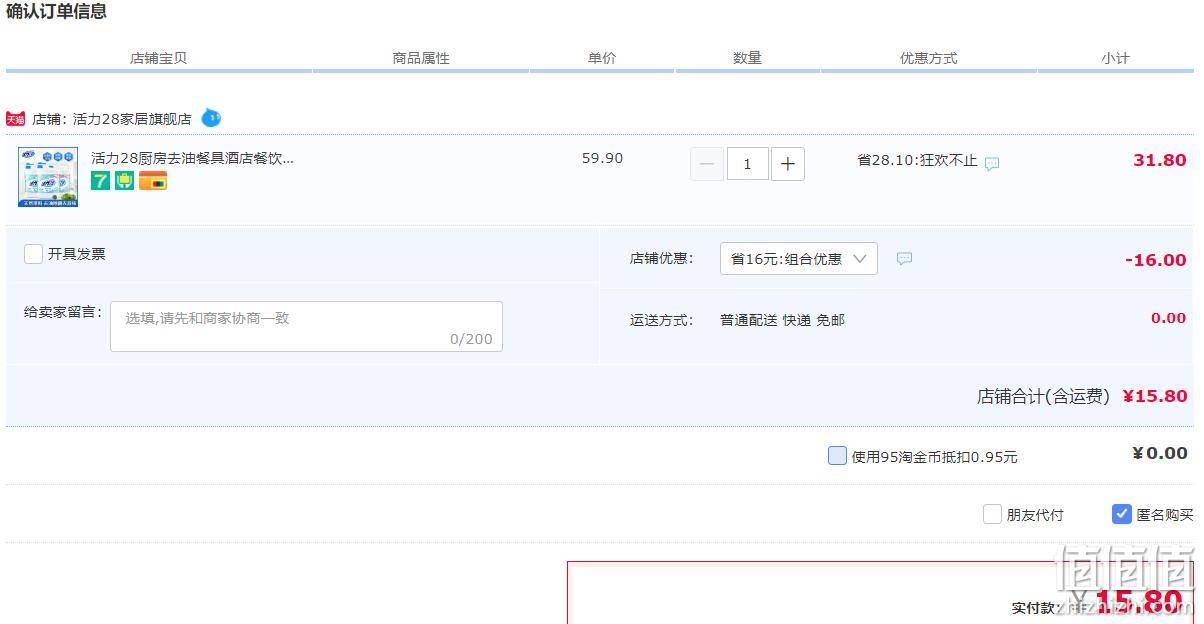This screenshot has width=1204, height=624.
Task: Open the product thumbnail image
Action: click(x=48, y=177)
